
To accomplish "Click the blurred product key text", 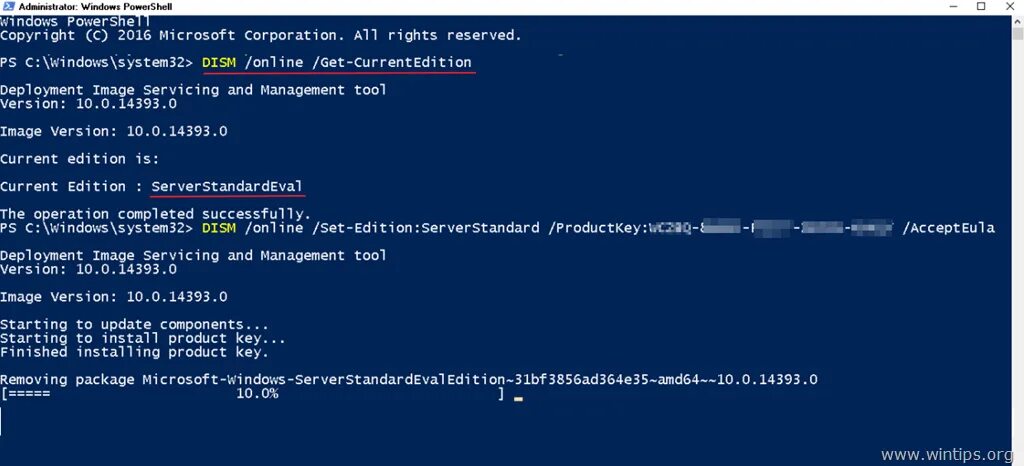I will 771,228.
